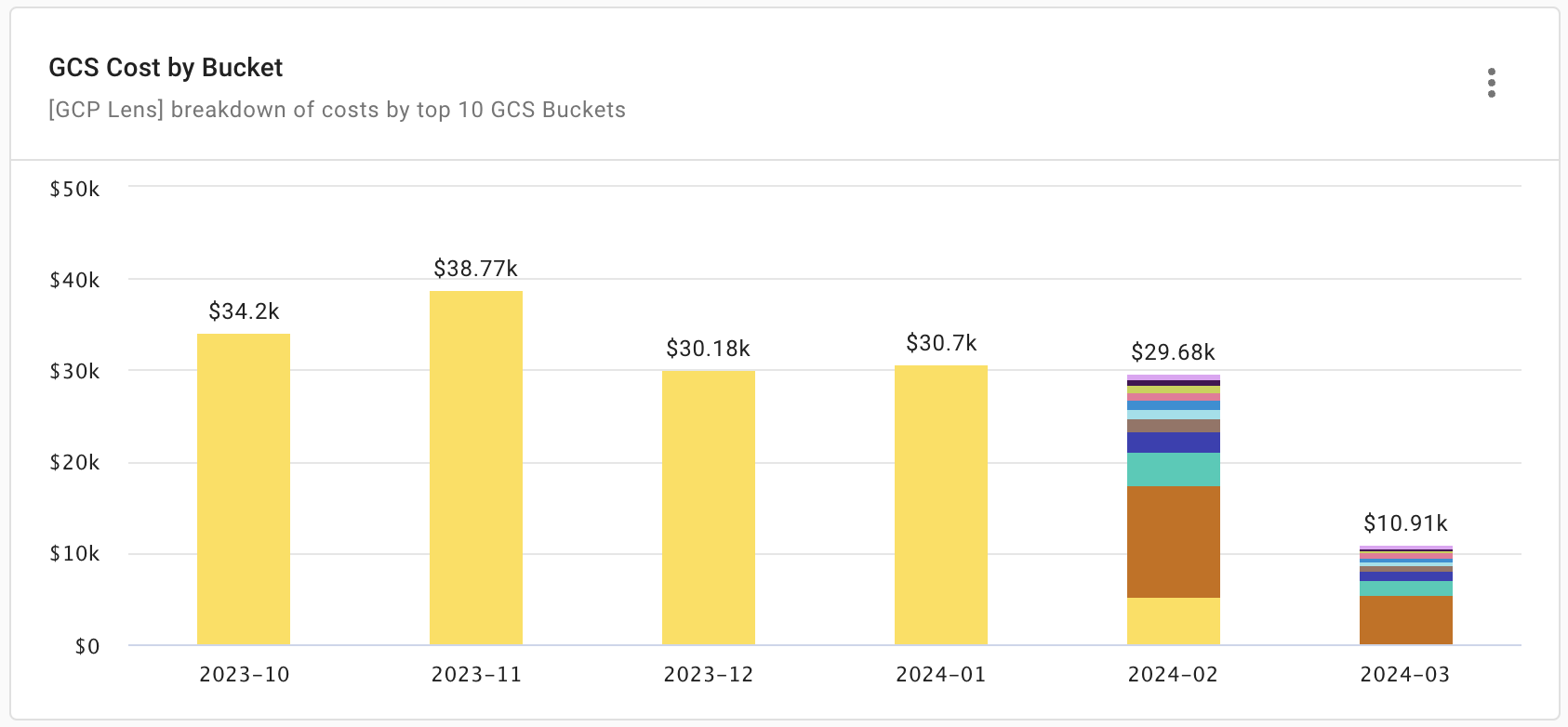Click the $34.2k value label
The image size is (1568, 727).
pos(243,312)
